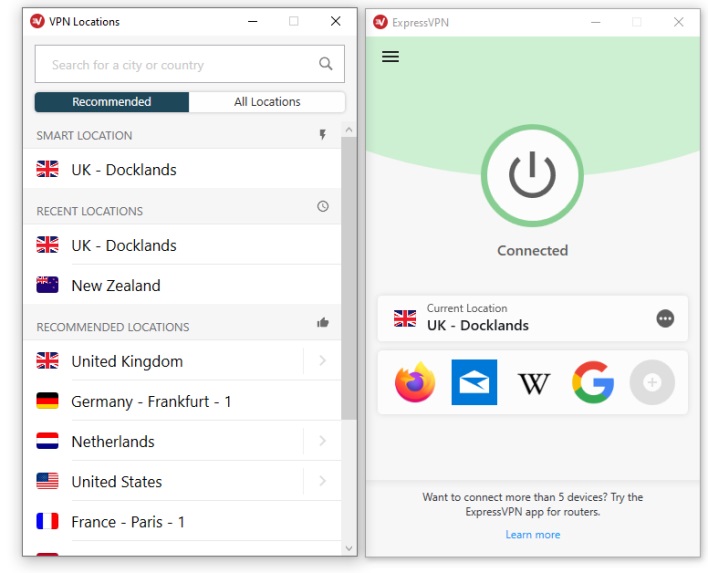The width and height of the screenshot is (708, 573).
Task: Select UK - Docklands under Smart Location
Action: coord(124,170)
